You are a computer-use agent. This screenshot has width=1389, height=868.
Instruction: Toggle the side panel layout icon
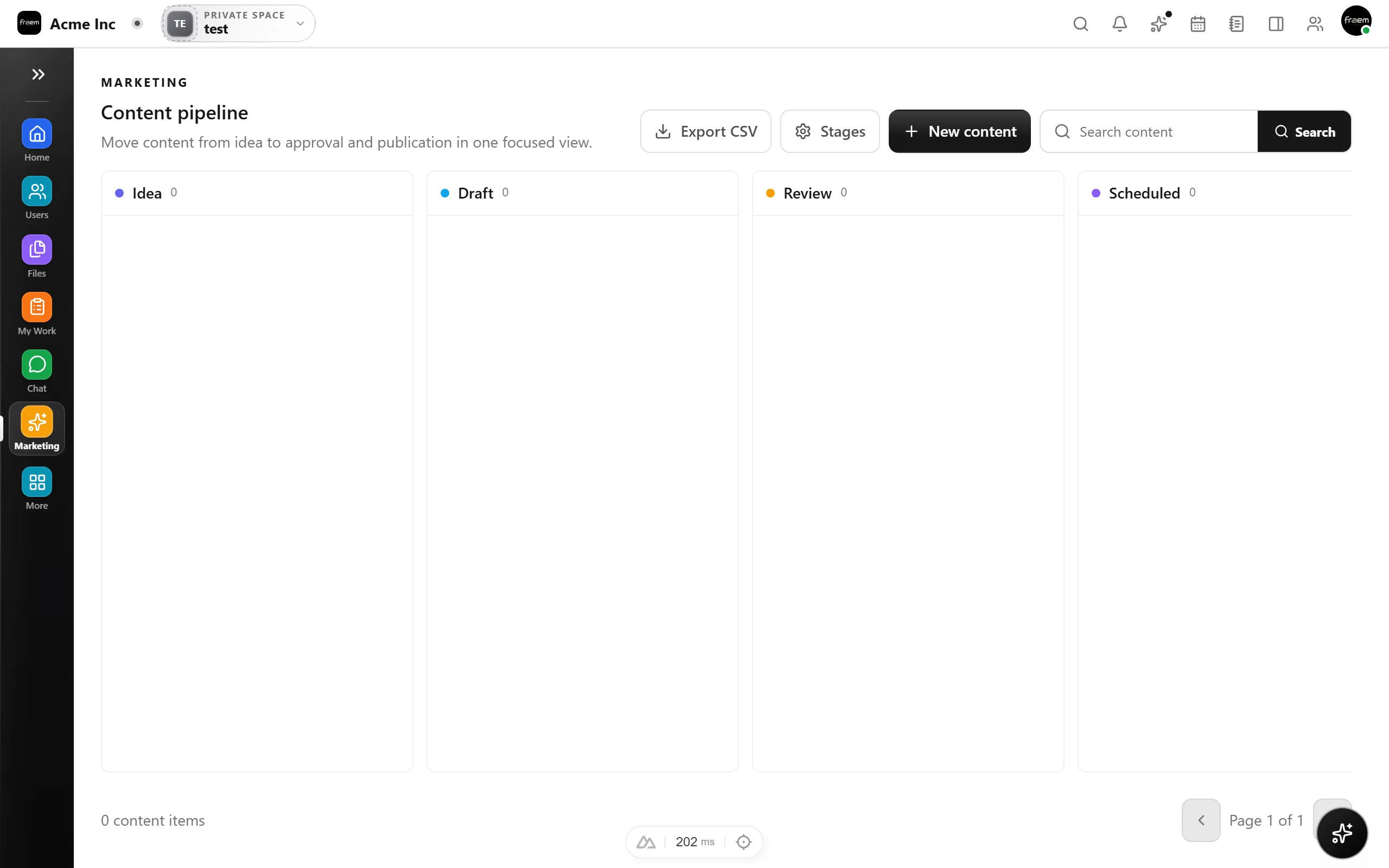coord(1276,23)
